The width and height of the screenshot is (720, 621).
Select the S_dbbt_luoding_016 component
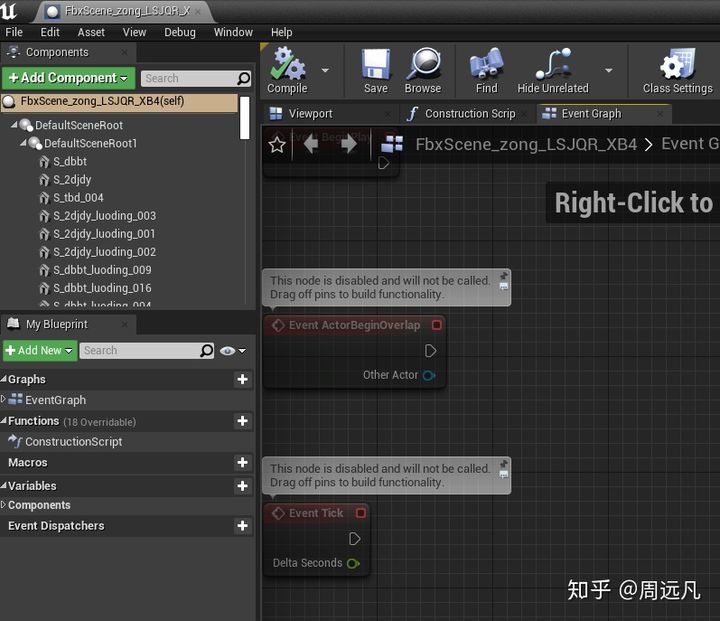(x=102, y=288)
